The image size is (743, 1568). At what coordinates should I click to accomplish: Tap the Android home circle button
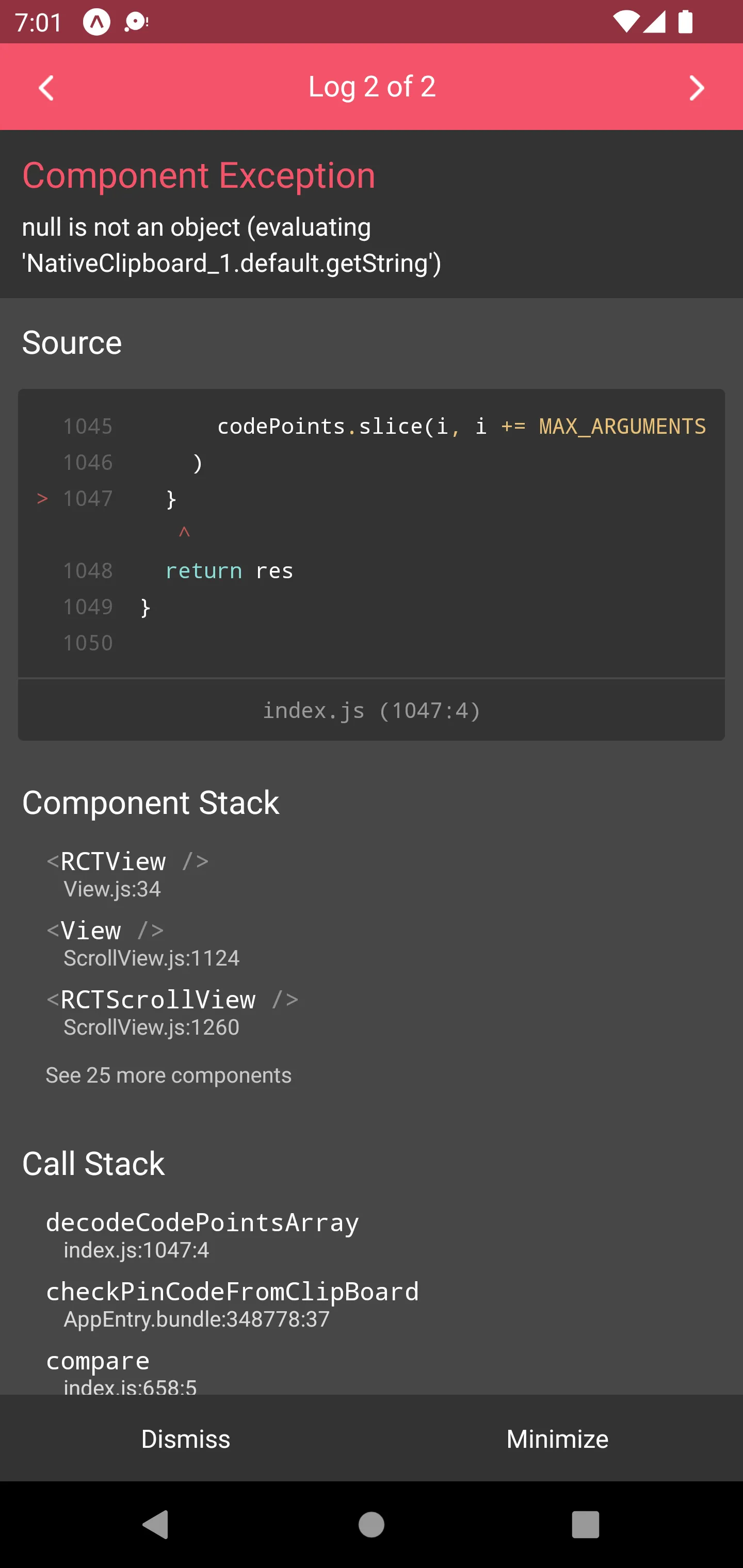[x=371, y=1524]
